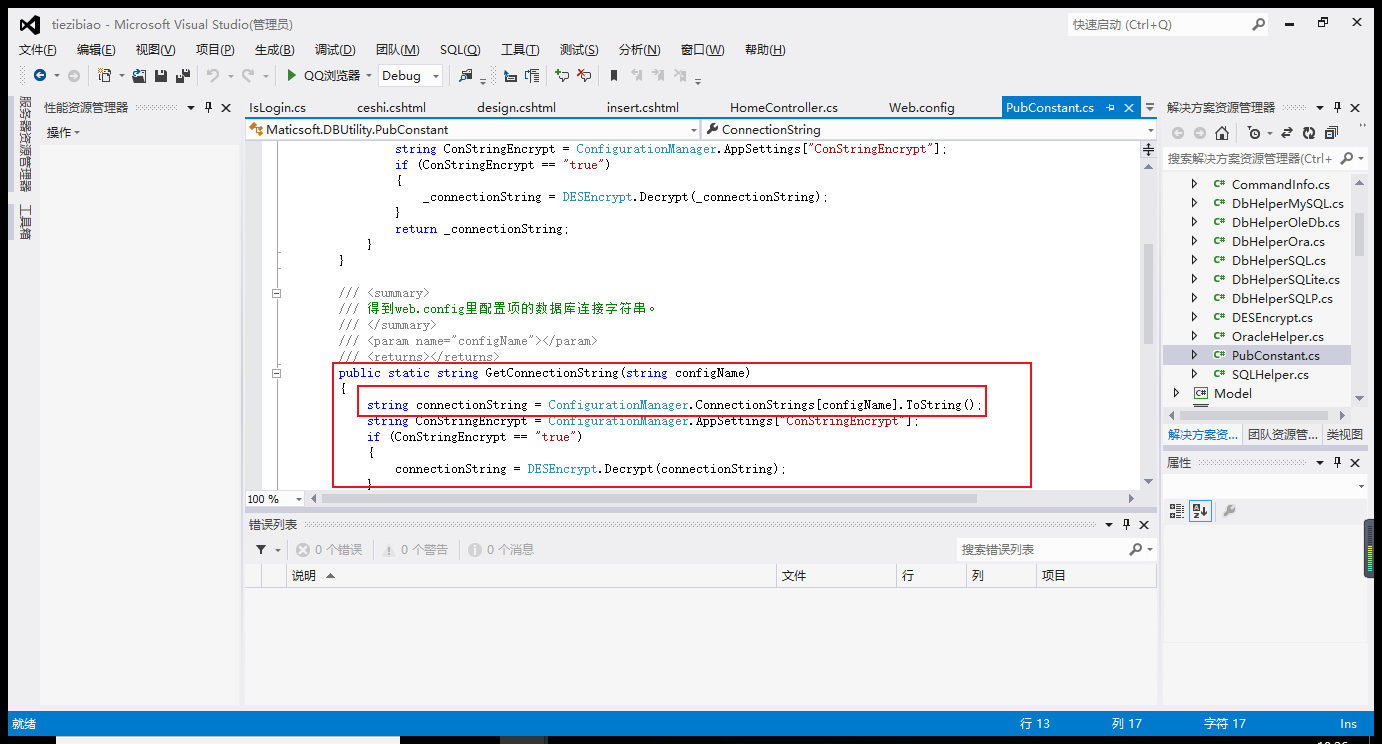Expand the CommandInfo.cs tree node
1382x744 pixels.
pyautogui.click(x=1193, y=184)
